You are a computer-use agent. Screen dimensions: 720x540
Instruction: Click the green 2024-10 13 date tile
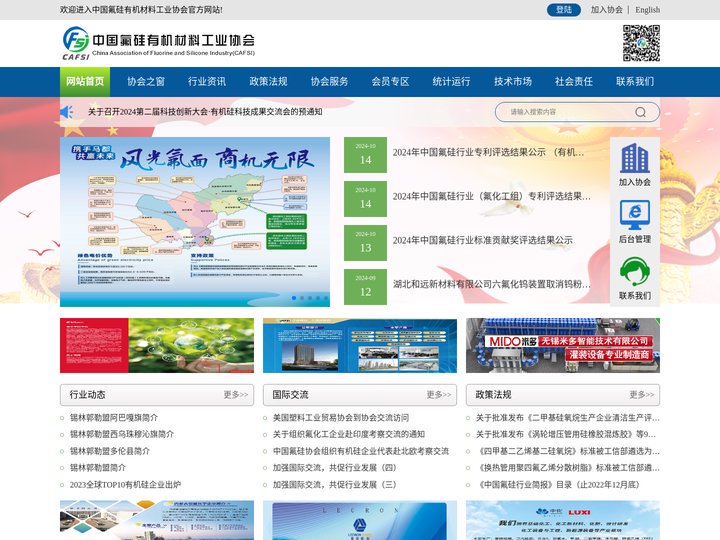tap(366, 243)
